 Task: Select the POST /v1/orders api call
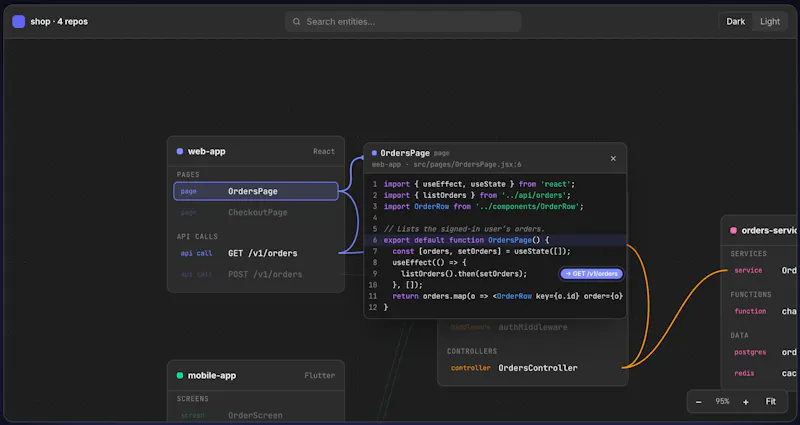[256, 274]
